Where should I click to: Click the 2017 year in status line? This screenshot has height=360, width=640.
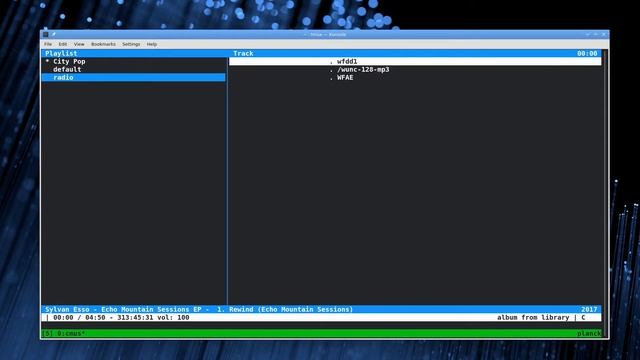(589, 309)
